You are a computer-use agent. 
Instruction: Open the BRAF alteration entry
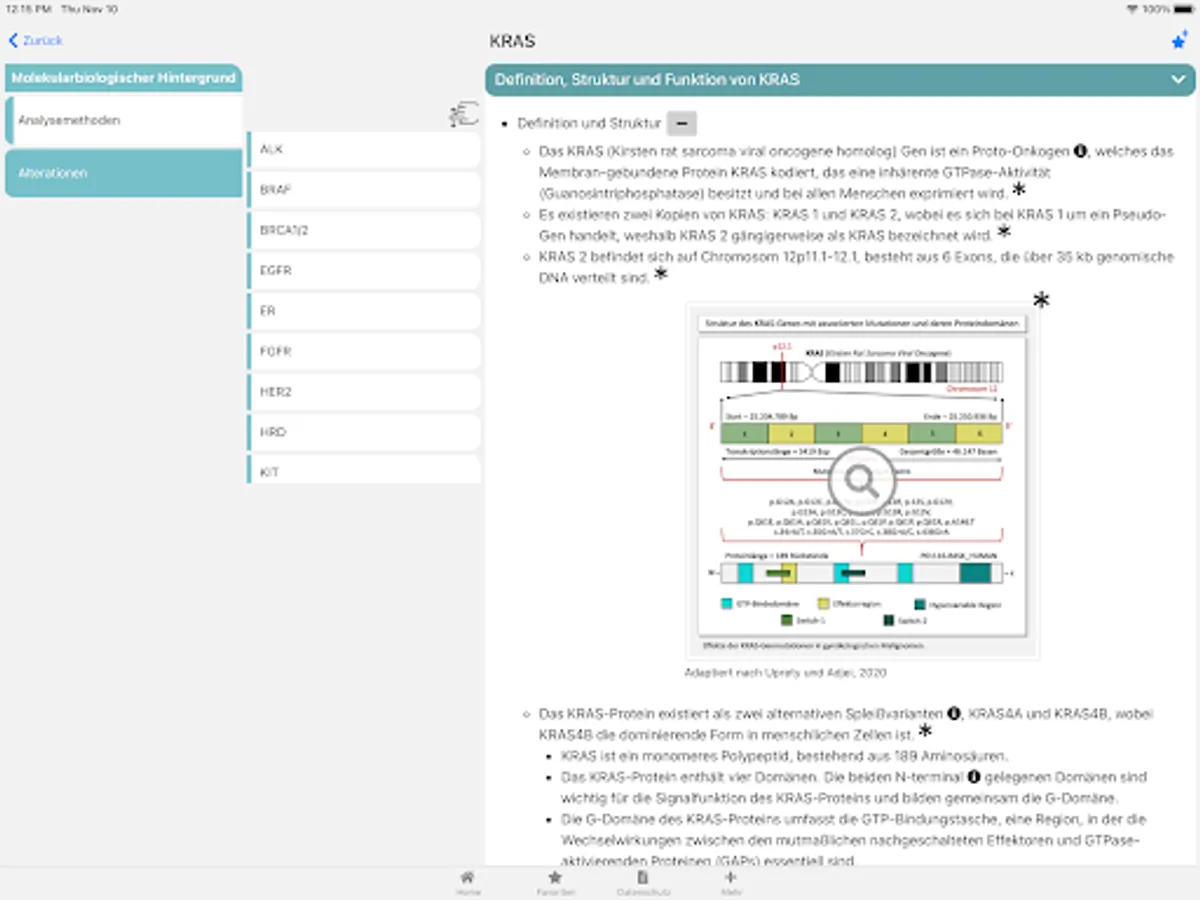364,189
